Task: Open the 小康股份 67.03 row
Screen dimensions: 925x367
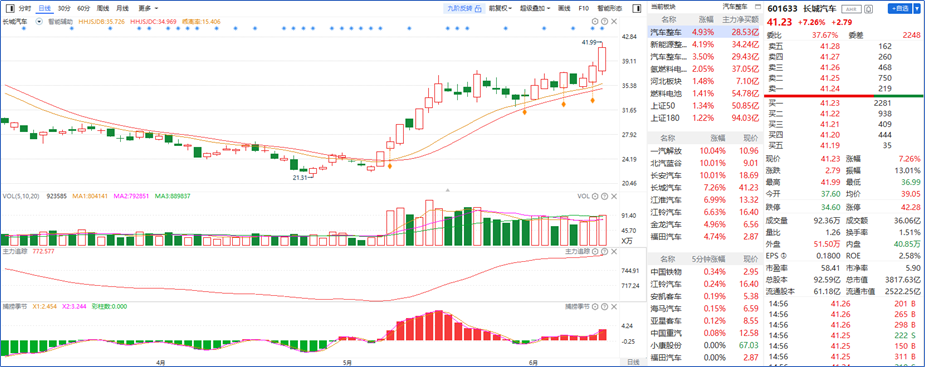Action: (x=704, y=345)
